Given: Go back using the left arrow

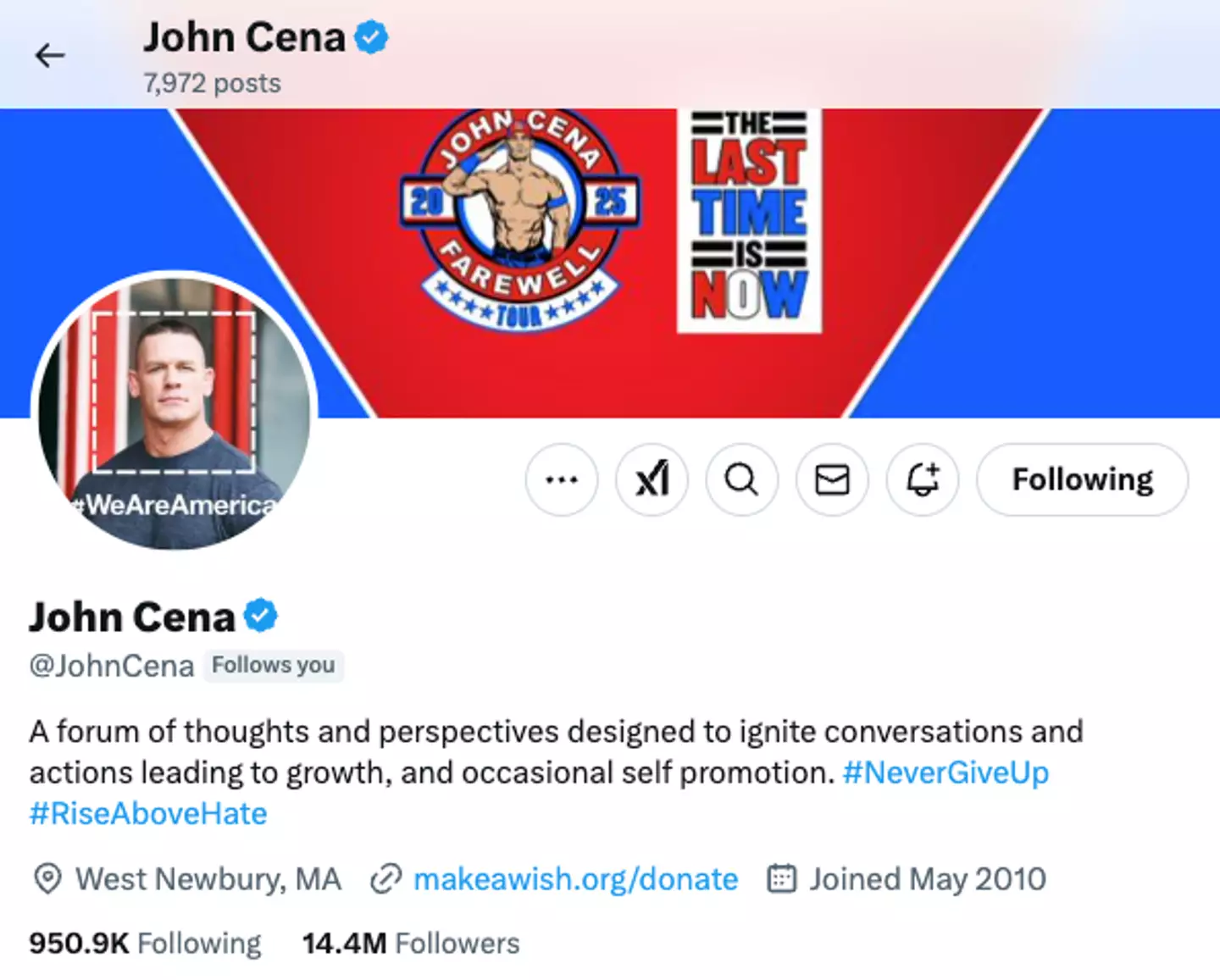Looking at the screenshot, I should [x=50, y=56].
